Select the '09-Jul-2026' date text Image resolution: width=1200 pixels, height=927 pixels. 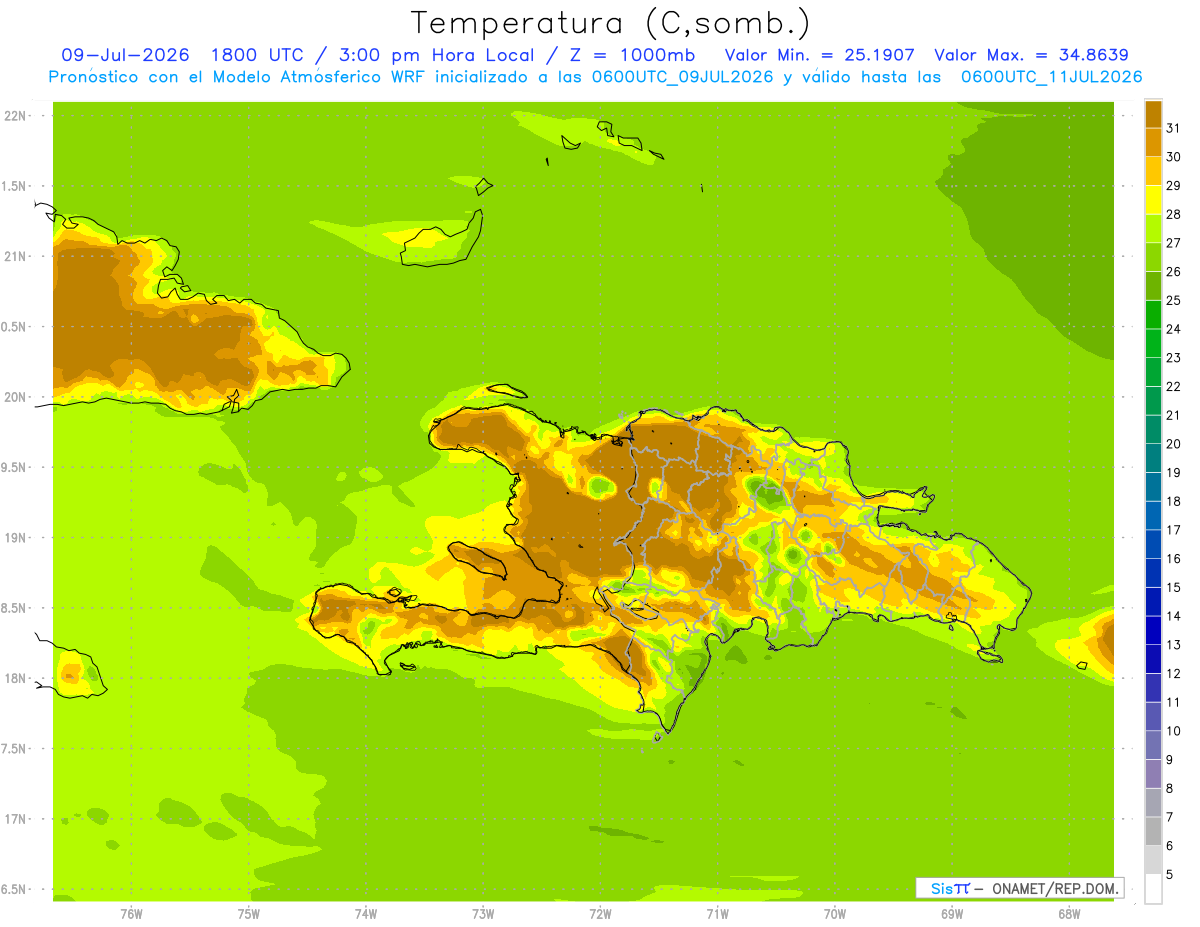[x=125, y=55]
